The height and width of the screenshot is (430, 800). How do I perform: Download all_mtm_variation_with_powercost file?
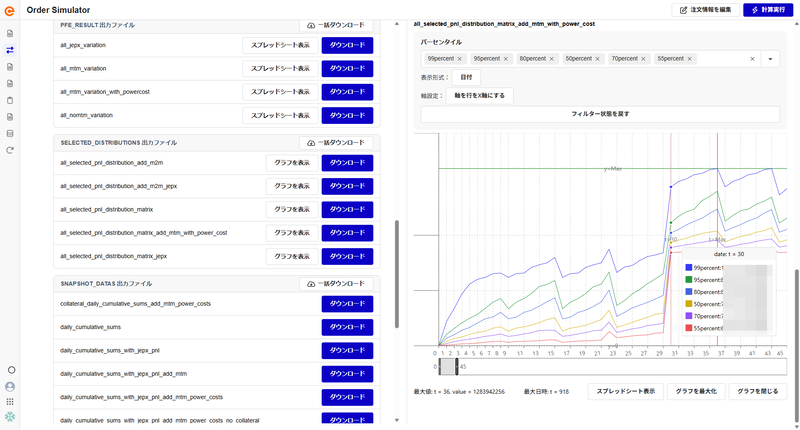pyautogui.click(x=347, y=92)
